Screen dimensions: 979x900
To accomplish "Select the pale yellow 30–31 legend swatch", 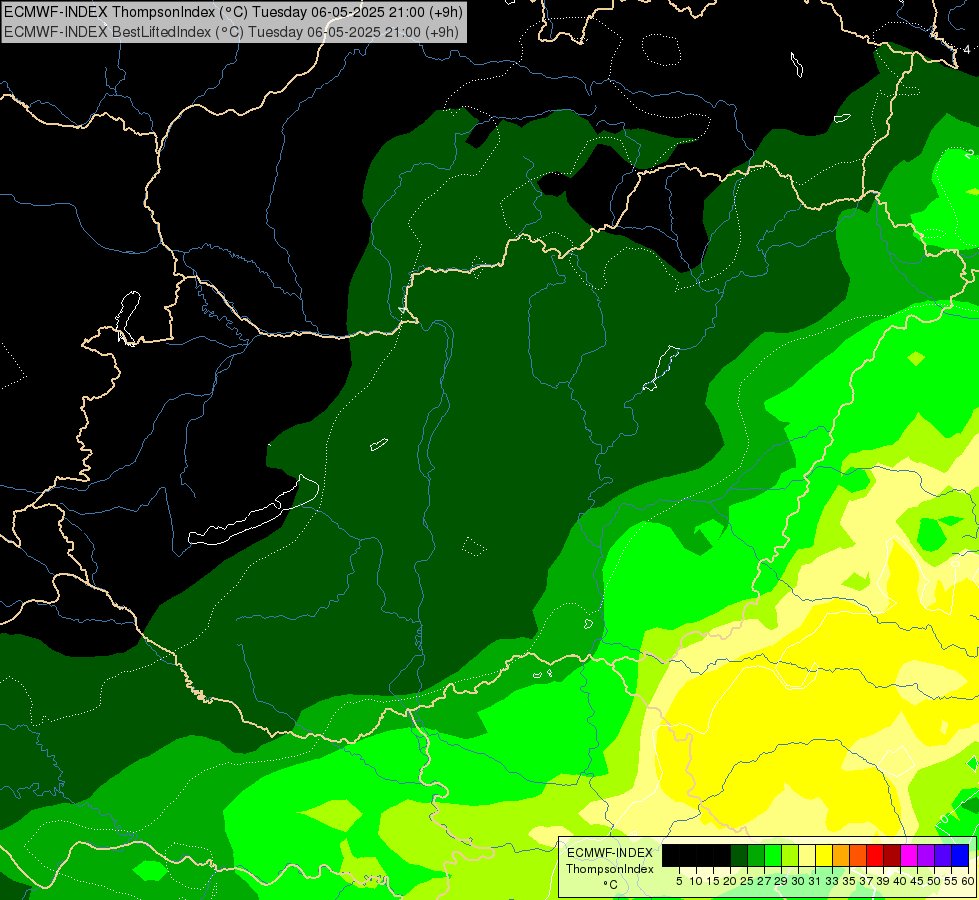I will click(x=807, y=856).
